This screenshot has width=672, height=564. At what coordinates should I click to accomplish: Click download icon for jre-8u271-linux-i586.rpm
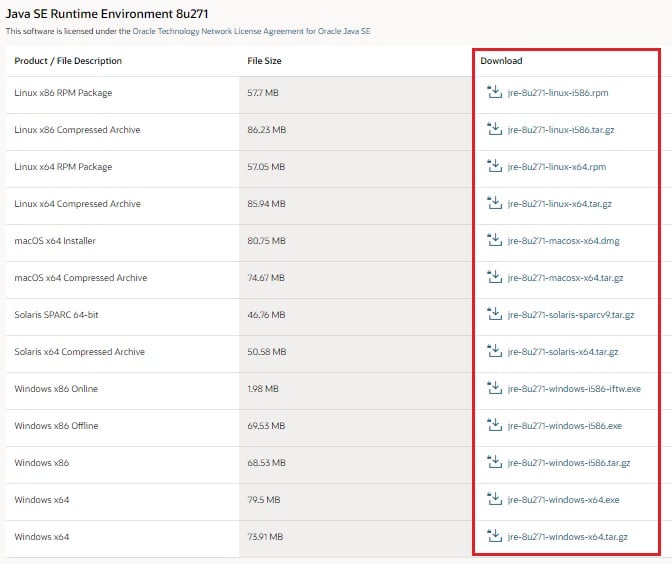point(495,92)
